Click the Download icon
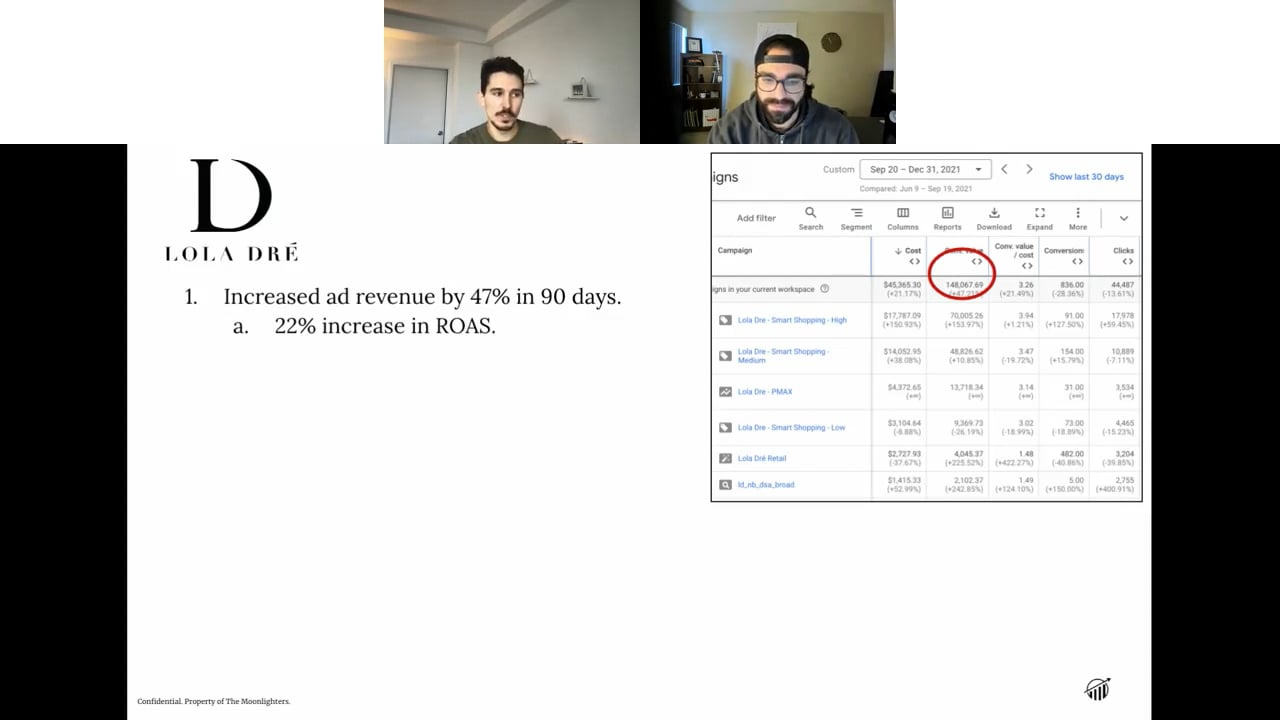 pos(994,213)
